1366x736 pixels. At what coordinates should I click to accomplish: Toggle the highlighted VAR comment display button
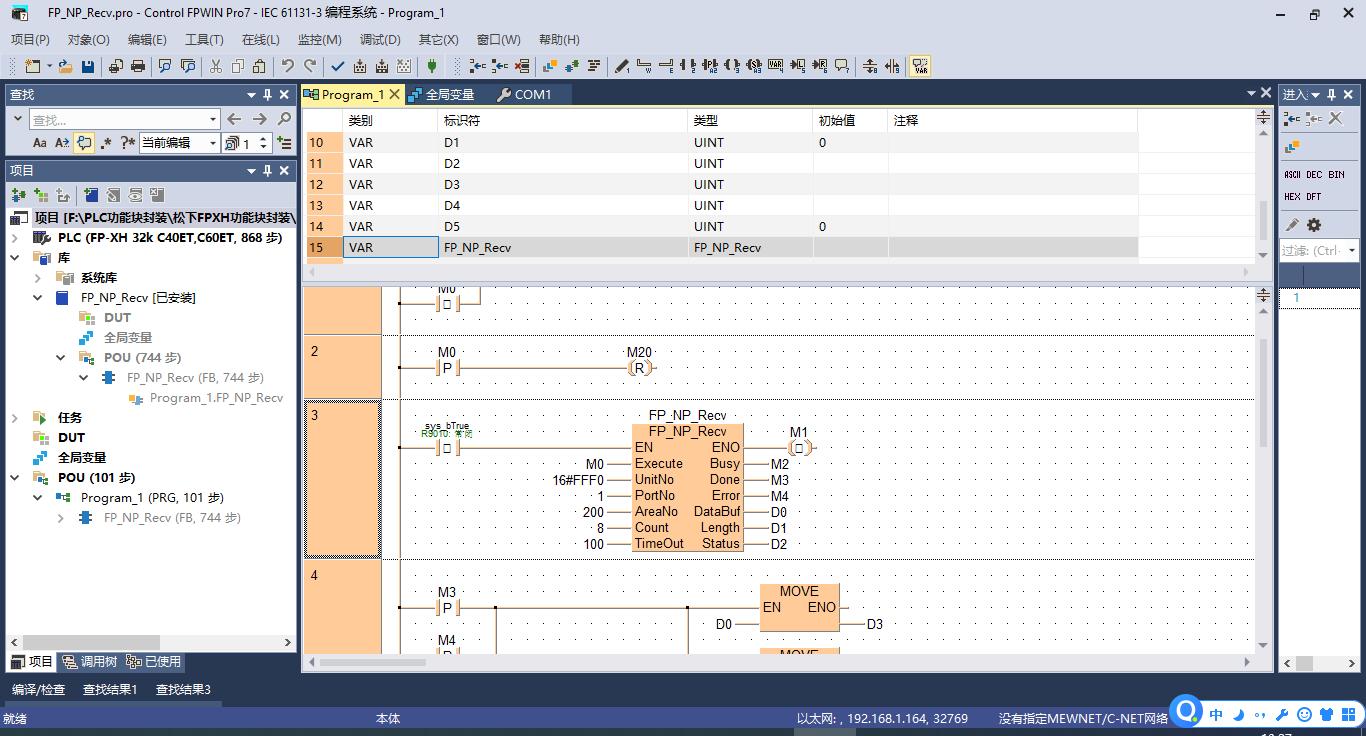(920, 66)
